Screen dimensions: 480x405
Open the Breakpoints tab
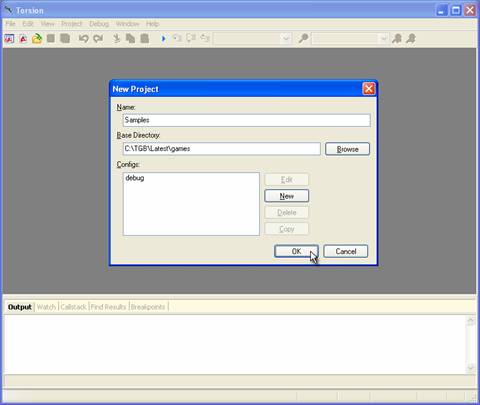point(148,307)
